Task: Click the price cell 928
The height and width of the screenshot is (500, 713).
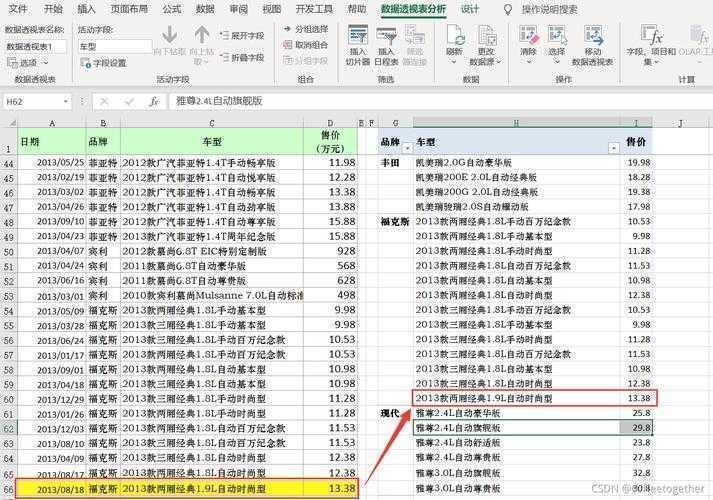Action: click(x=331, y=251)
